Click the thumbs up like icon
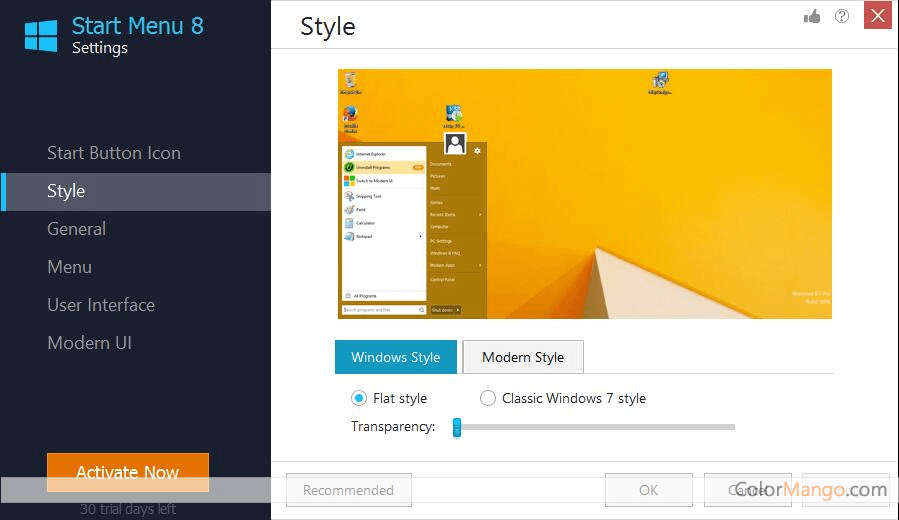 (811, 16)
